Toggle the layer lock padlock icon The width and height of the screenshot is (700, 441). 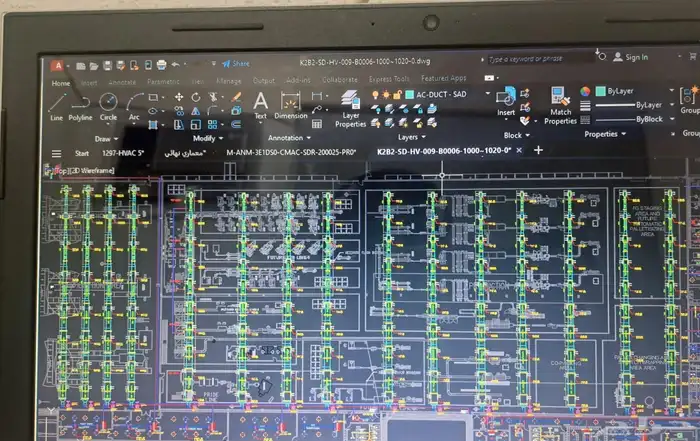click(397, 94)
